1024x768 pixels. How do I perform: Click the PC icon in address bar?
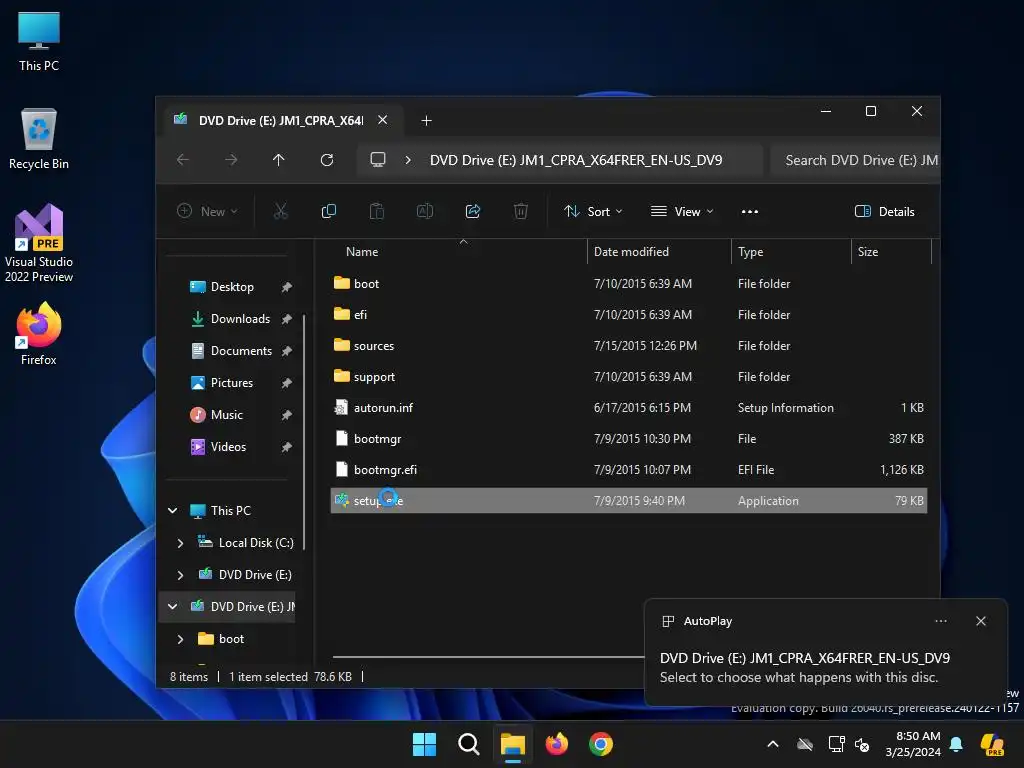tap(378, 160)
